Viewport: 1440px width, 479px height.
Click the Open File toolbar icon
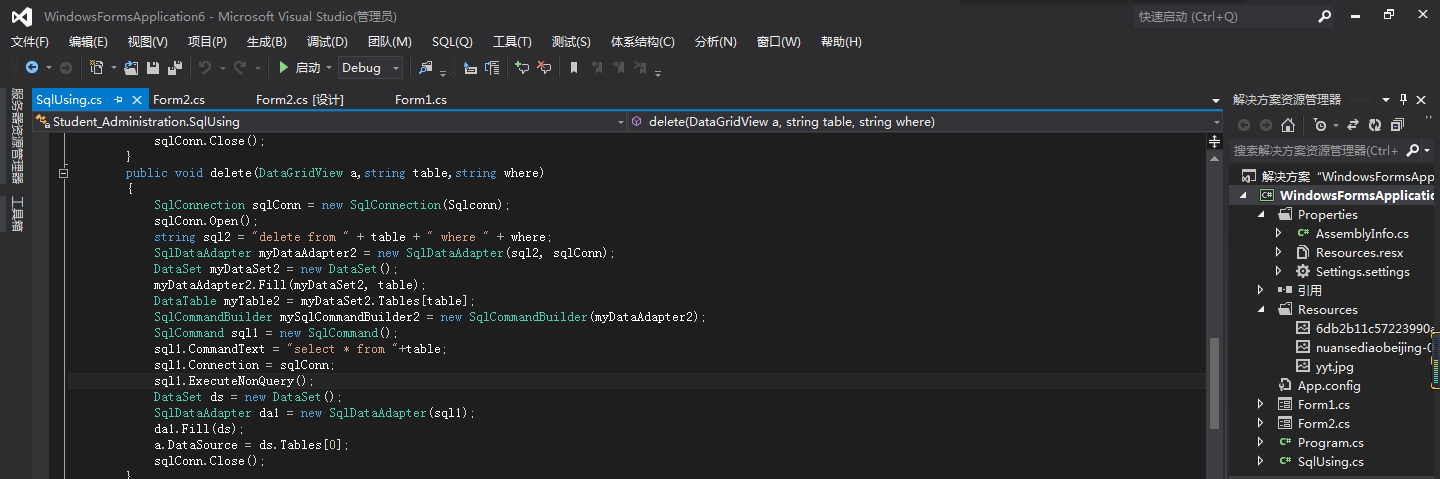click(131, 68)
